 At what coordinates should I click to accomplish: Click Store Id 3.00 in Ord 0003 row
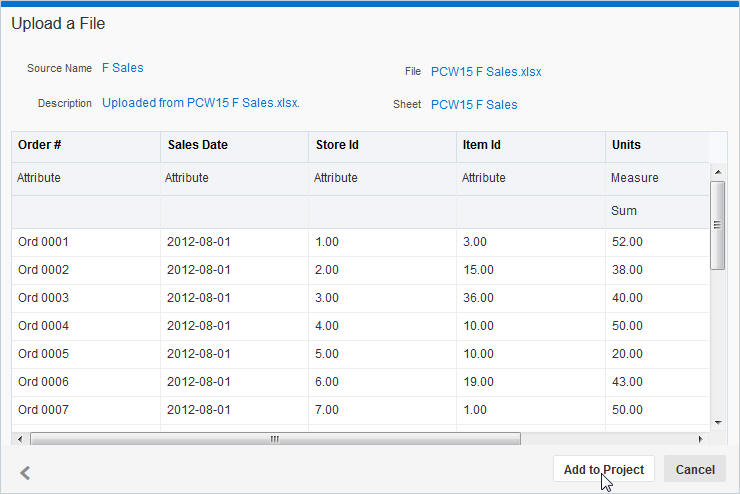383,298
